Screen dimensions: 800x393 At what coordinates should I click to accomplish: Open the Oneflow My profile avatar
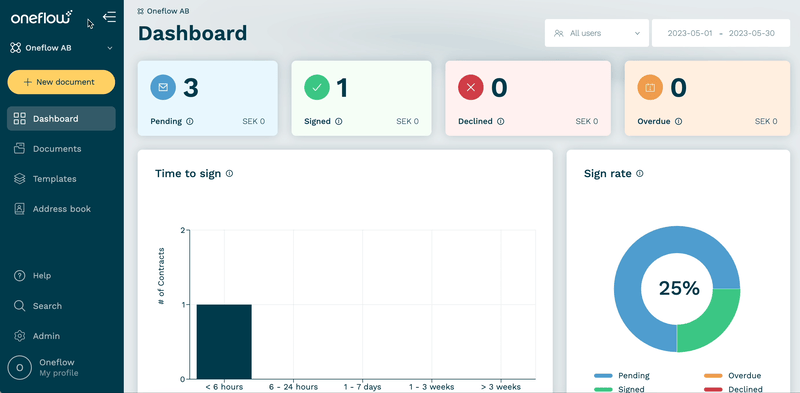pyautogui.click(x=20, y=367)
